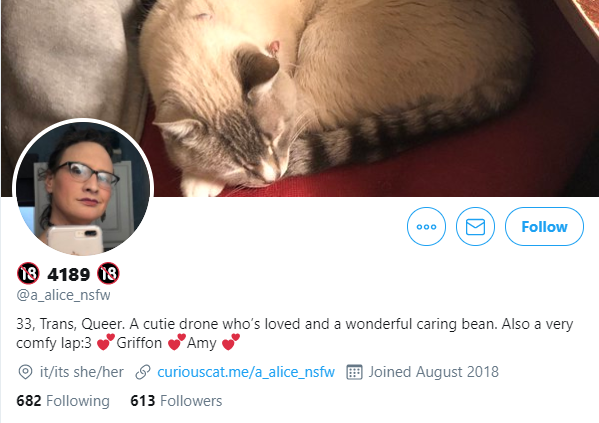Open the 682 Following list
This screenshot has height=423, width=599.
63,401
